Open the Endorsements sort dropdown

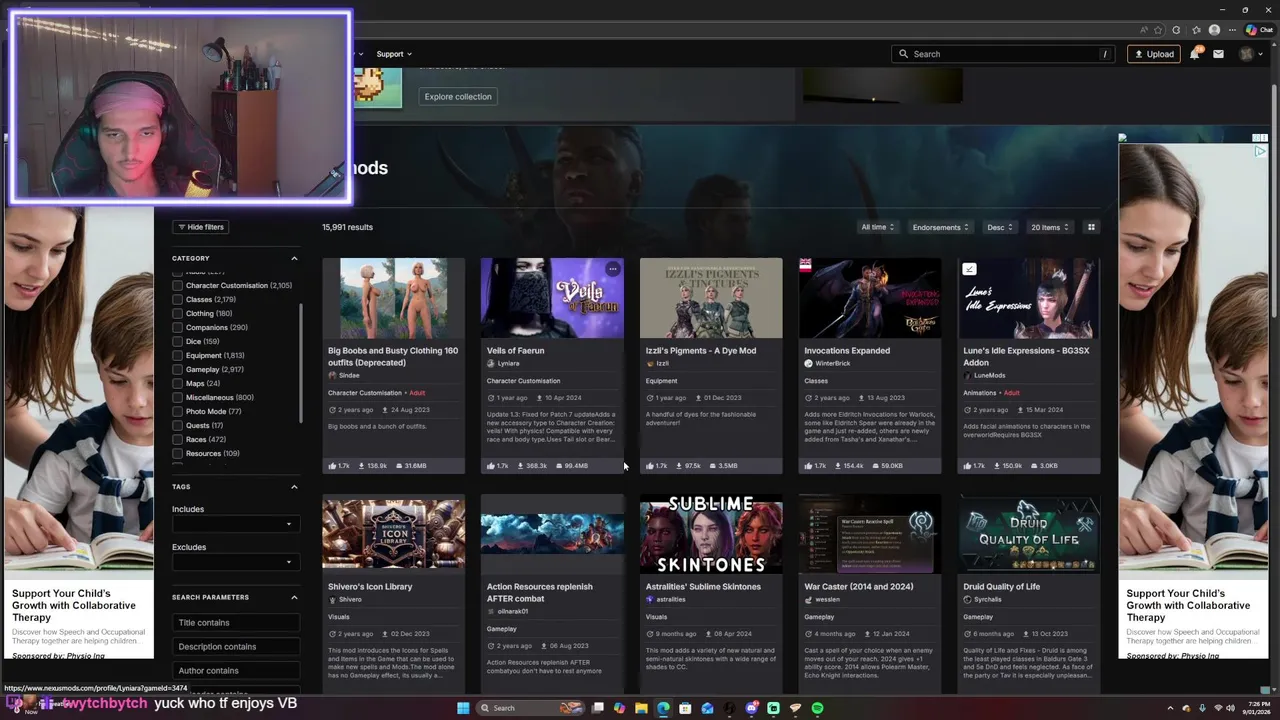point(941,227)
